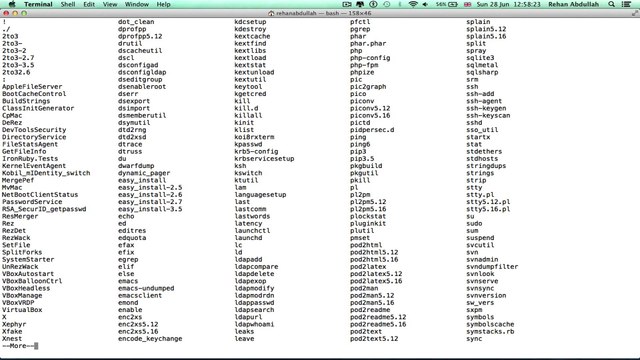Viewport: 640px width, 360px height.
Task: Open the Terminal application menu
Action: click(x=38, y=4)
